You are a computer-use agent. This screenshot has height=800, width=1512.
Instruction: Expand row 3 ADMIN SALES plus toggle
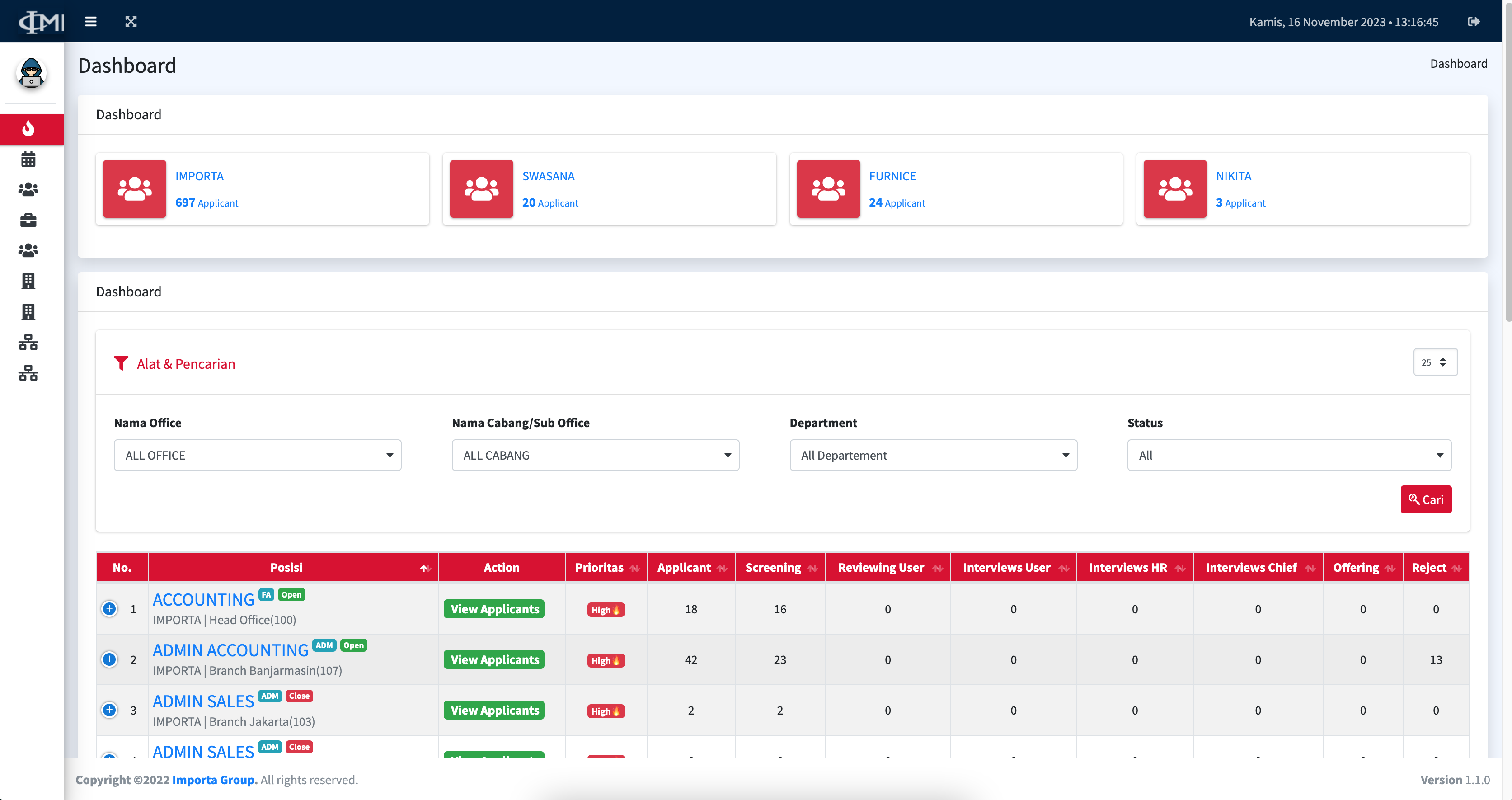[109, 710]
